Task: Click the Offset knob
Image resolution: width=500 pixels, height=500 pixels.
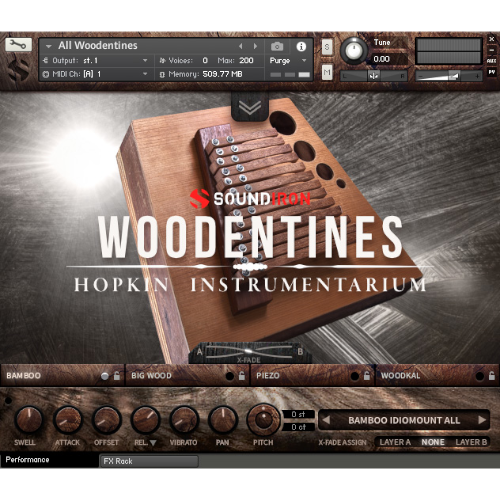Action: 107,420
